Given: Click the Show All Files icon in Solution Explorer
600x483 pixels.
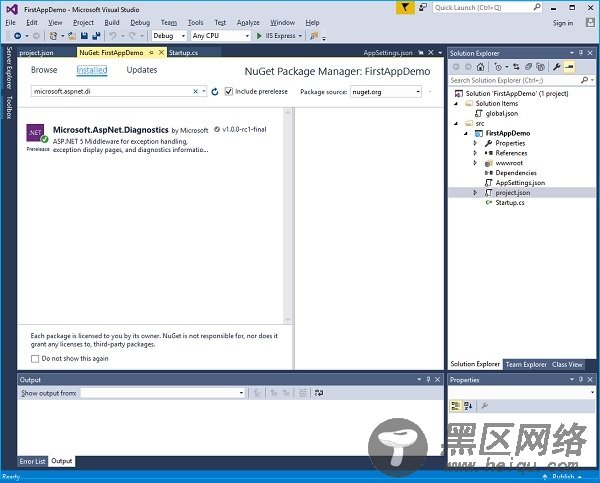Looking at the screenshot, I should coord(540,67).
